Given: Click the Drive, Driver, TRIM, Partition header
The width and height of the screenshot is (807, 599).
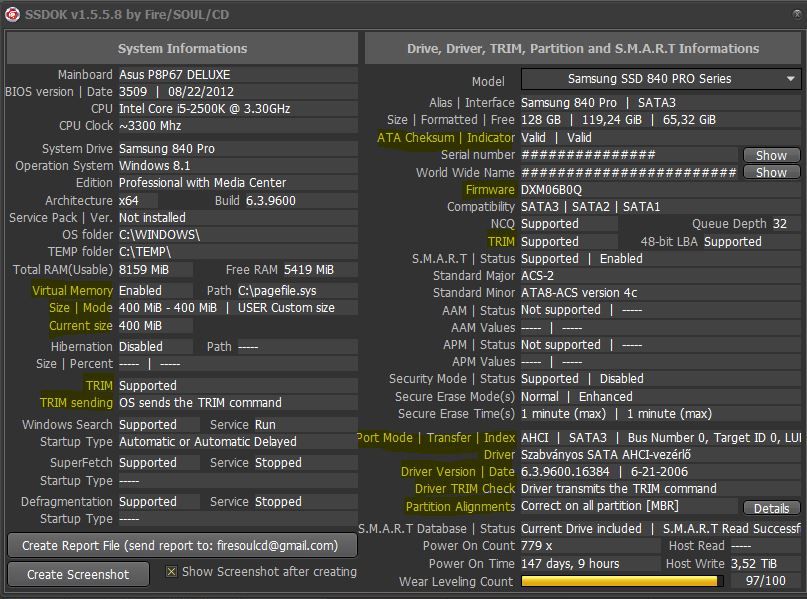Looking at the screenshot, I should (x=583, y=48).
